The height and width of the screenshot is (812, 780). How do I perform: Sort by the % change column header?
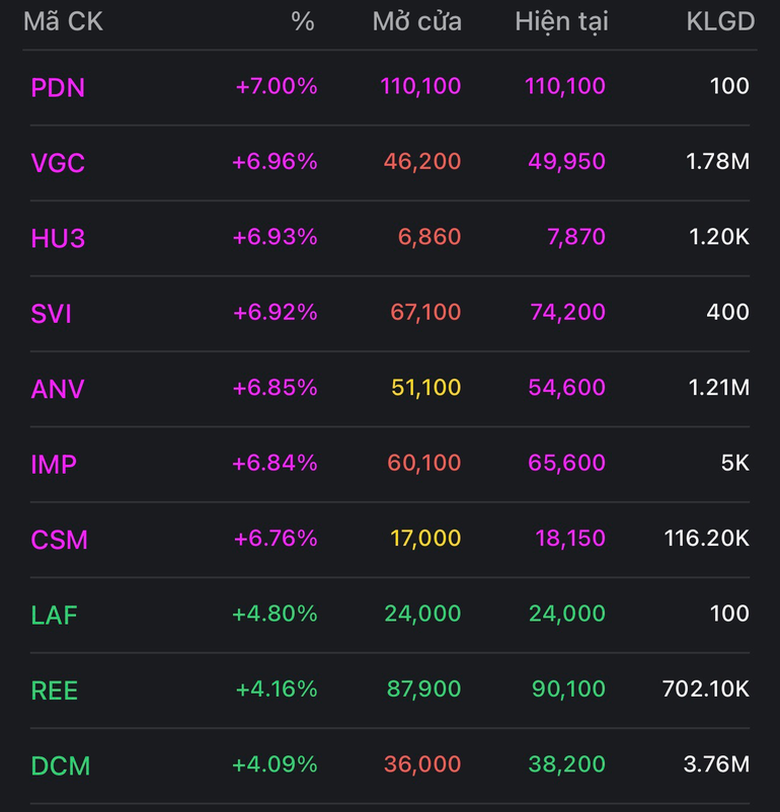[302, 22]
